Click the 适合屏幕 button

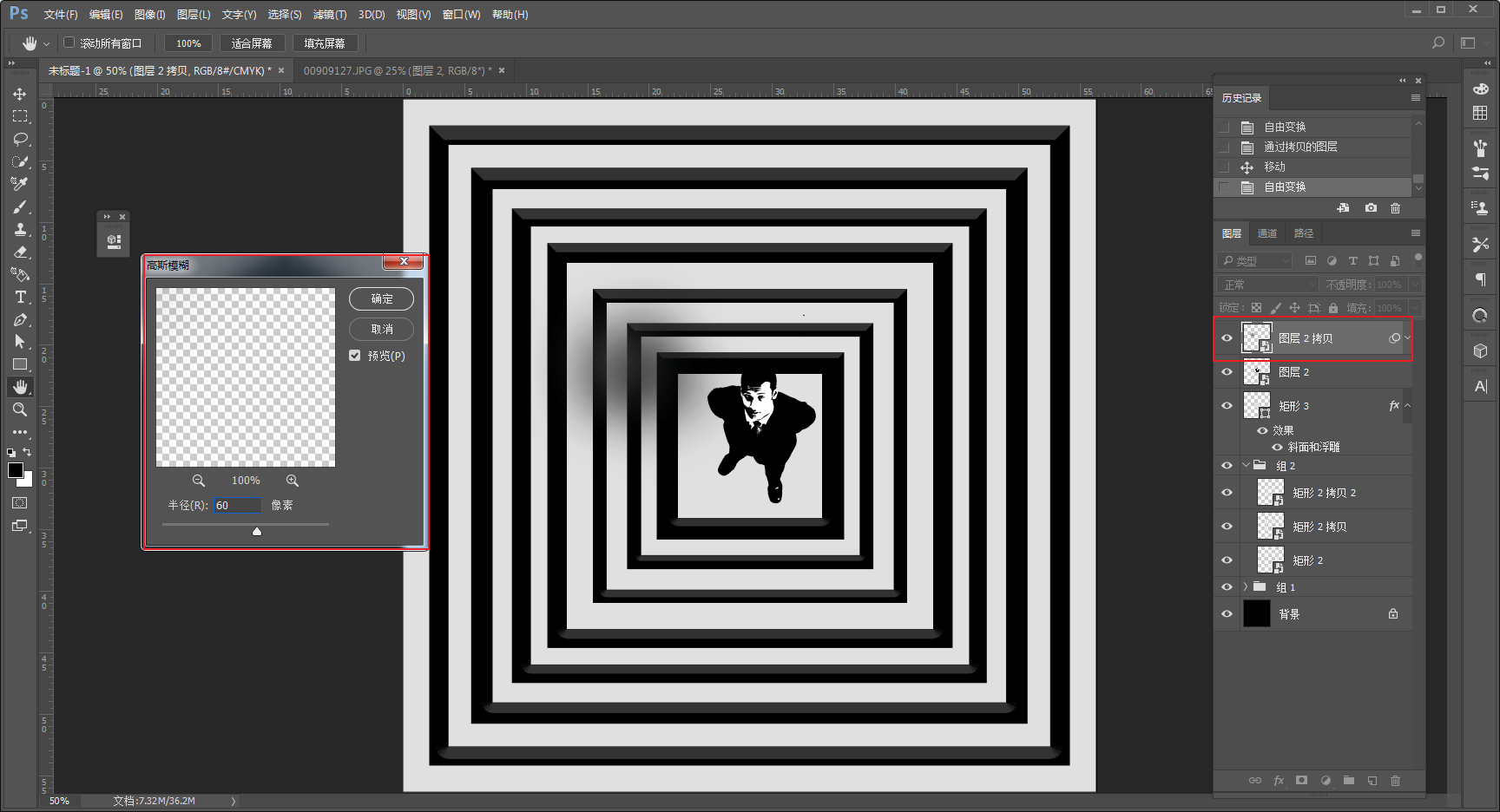tap(252, 43)
